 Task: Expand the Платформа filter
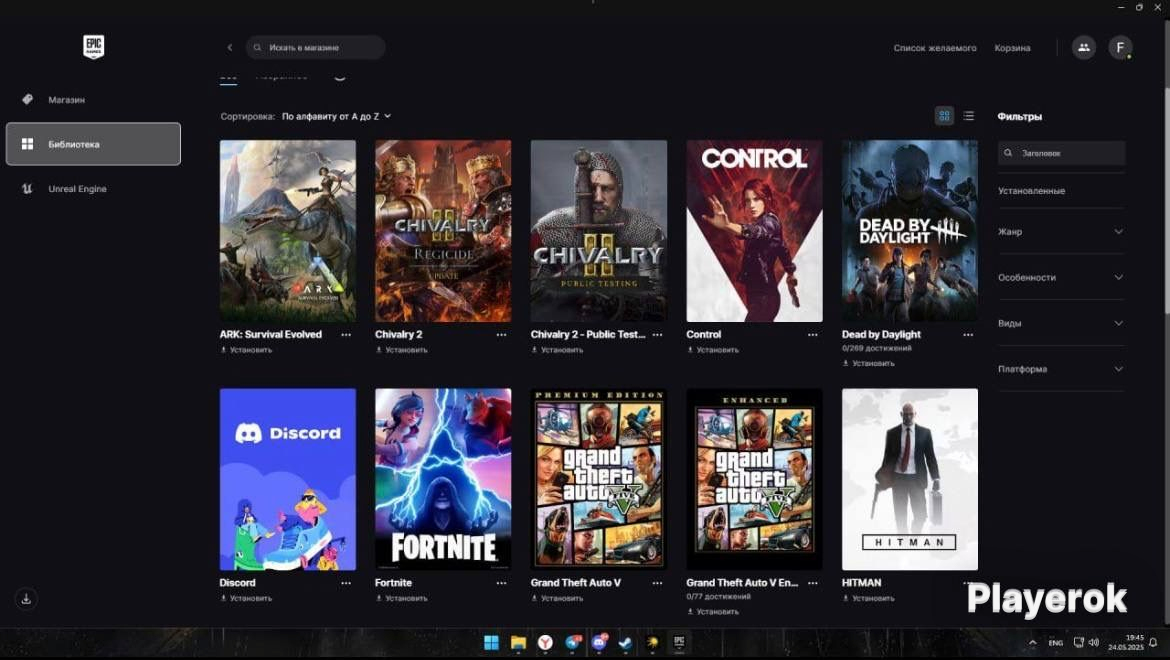(x=1060, y=369)
